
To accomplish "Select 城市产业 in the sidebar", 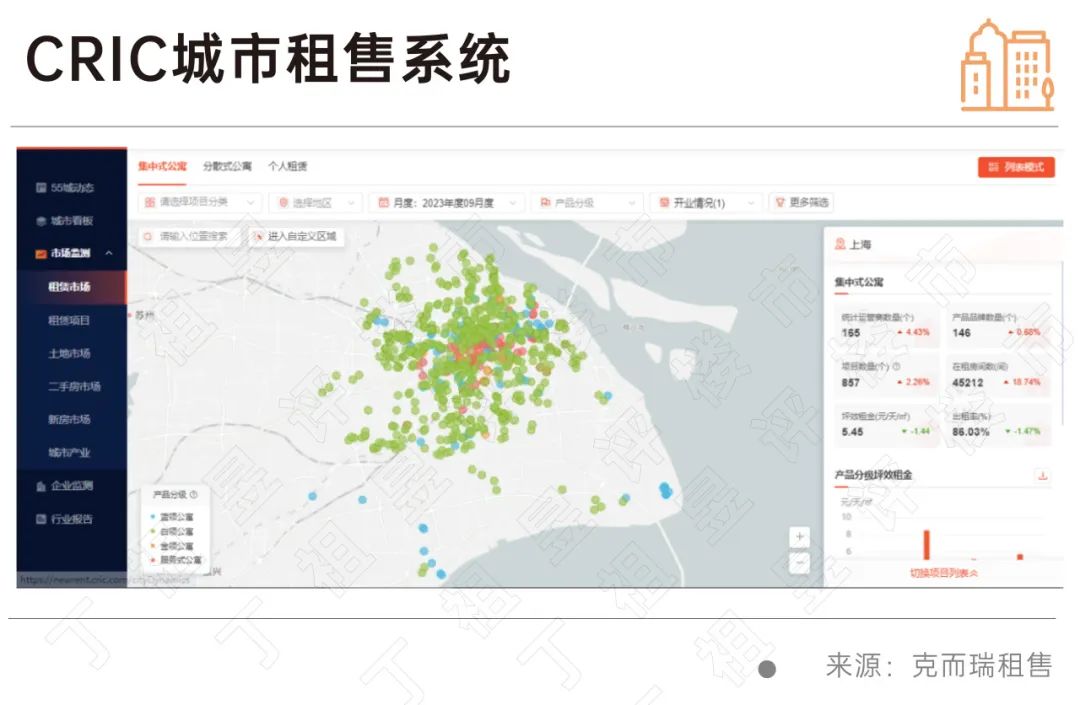I will (72, 452).
